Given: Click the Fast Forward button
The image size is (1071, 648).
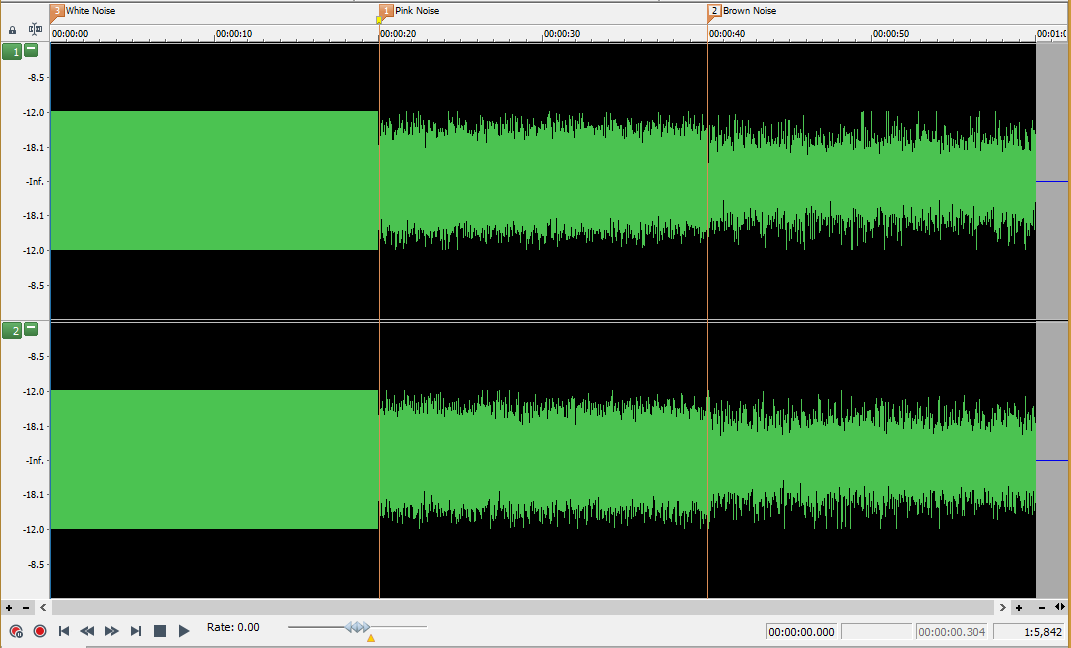Looking at the screenshot, I should (x=112, y=631).
